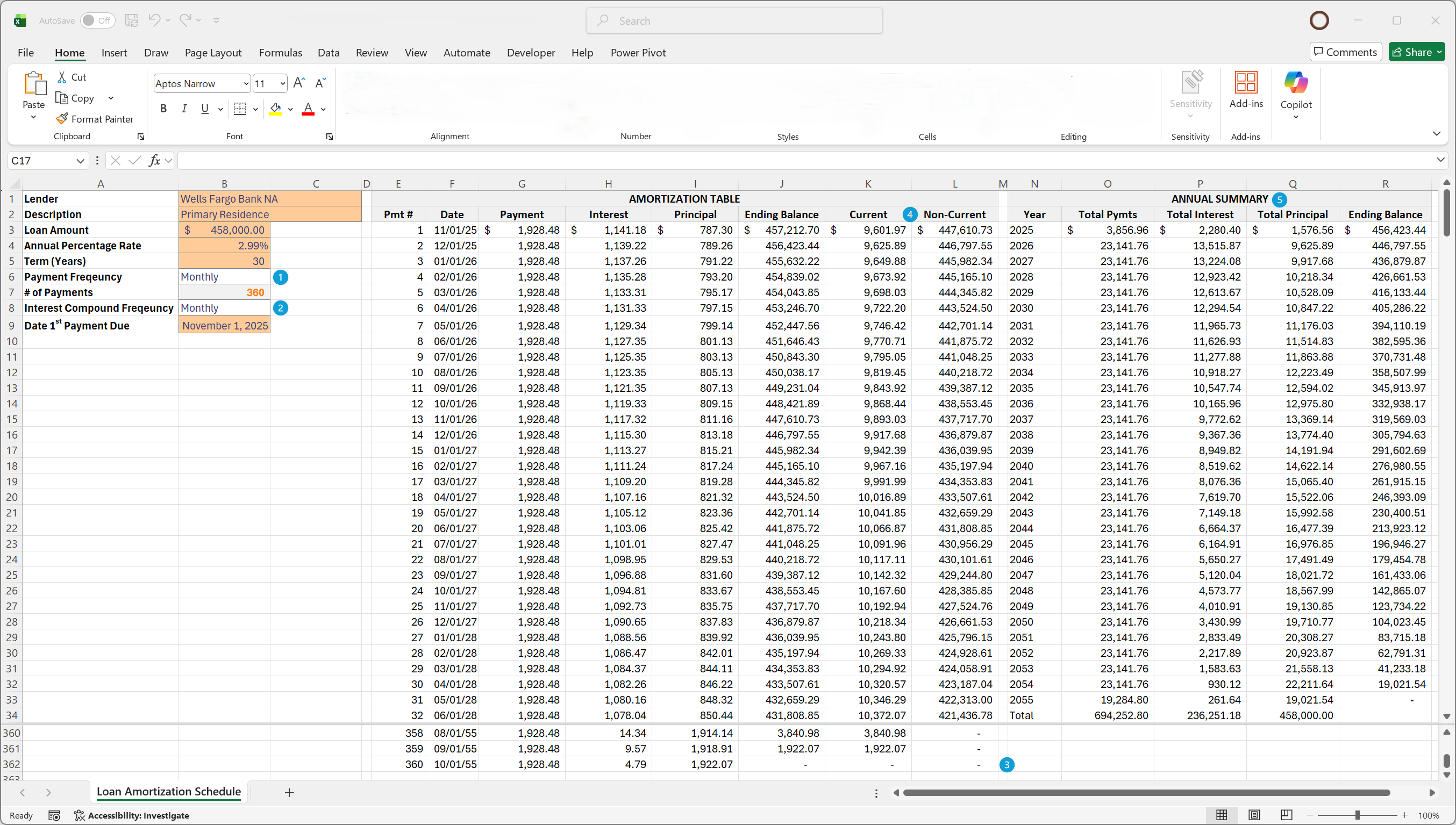Open the Formulas ribbon tab
1456x825 pixels.
click(280, 53)
